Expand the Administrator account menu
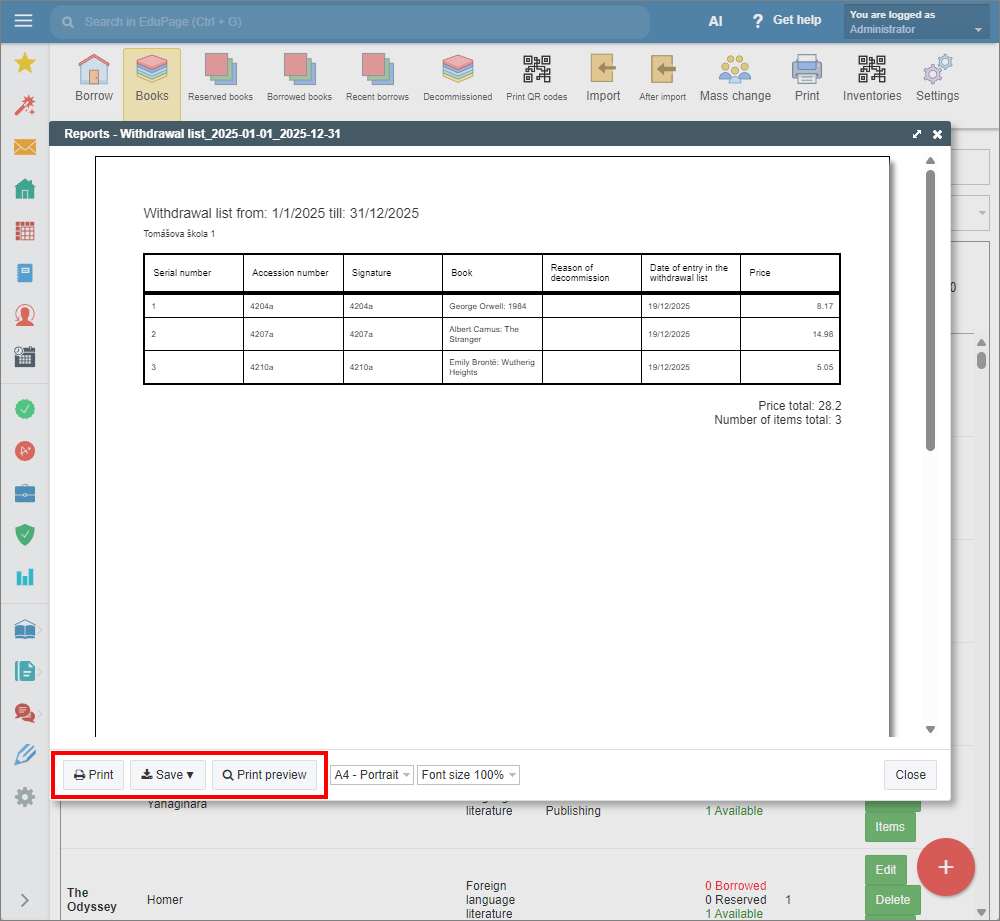Viewport: 1000px width, 921px height. (917, 22)
